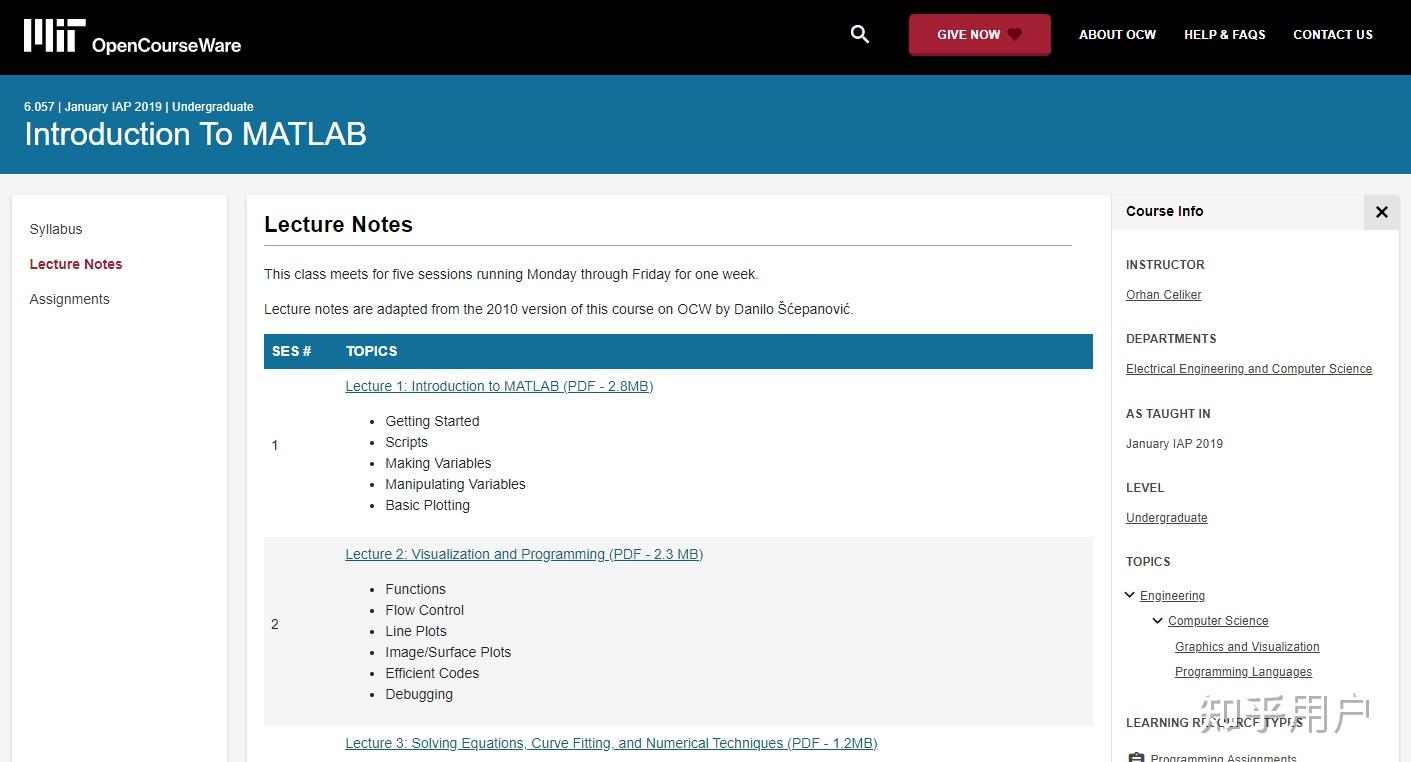Select the Image/Surface Plots bullet text
This screenshot has height=762, width=1411.
click(448, 652)
